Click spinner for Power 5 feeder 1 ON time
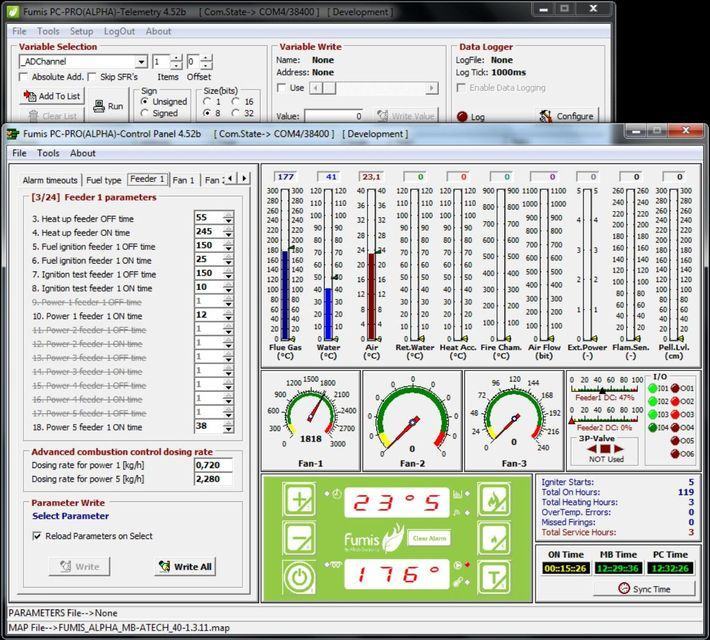The image size is (710, 640). pyautogui.click(x=228, y=426)
